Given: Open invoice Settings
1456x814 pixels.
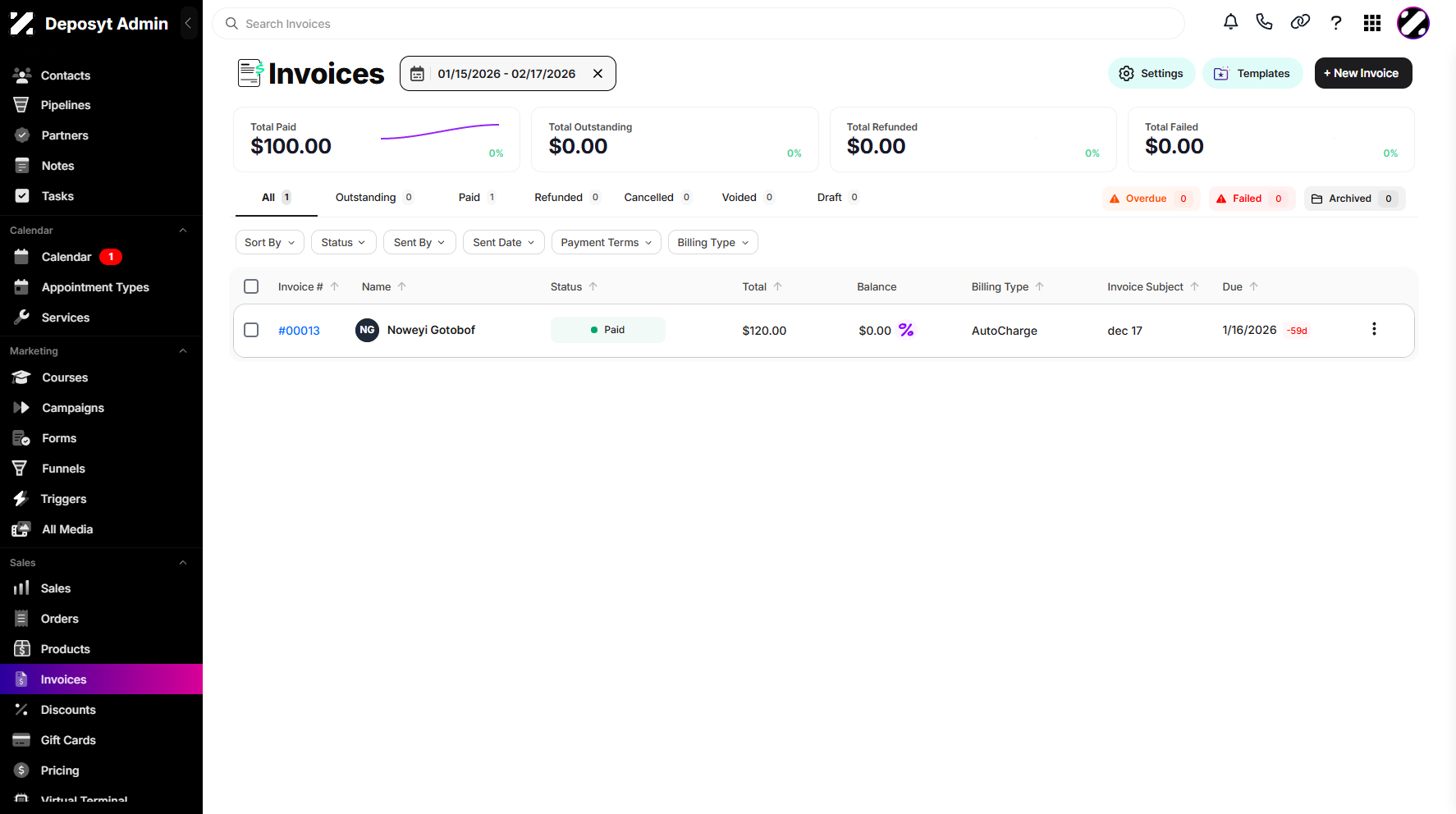Looking at the screenshot, I should point(1152,73).
